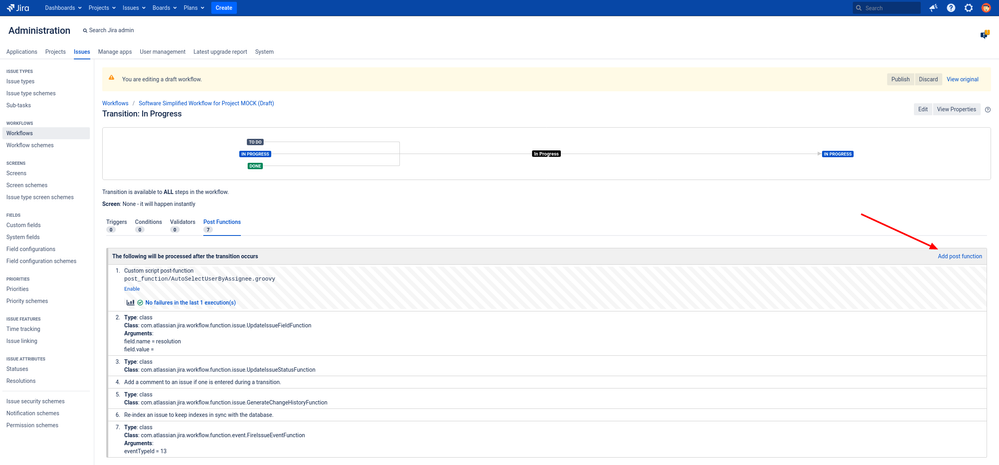999x465 pixels.
Task: Click the Workflows breadcrumb link
Action: pos(115,103)
